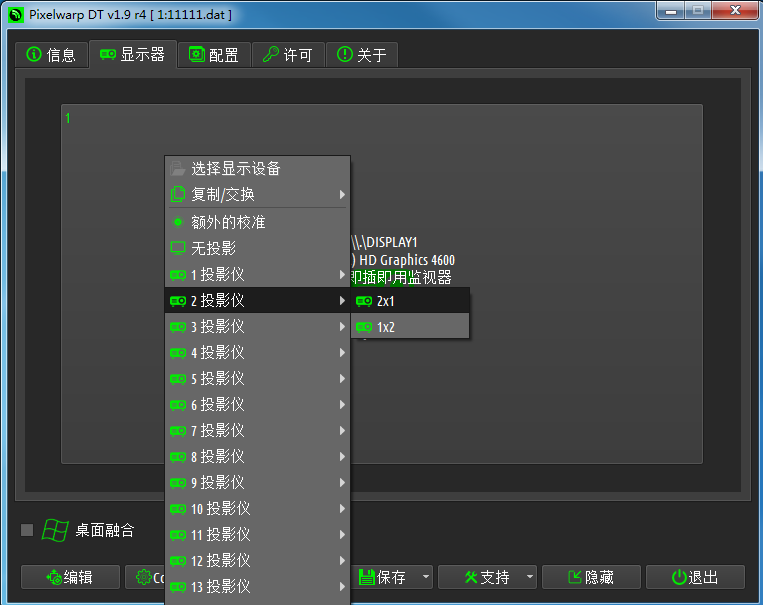Click the projector icon beside 2x1
763x605 pixels.
coord(364,301)
